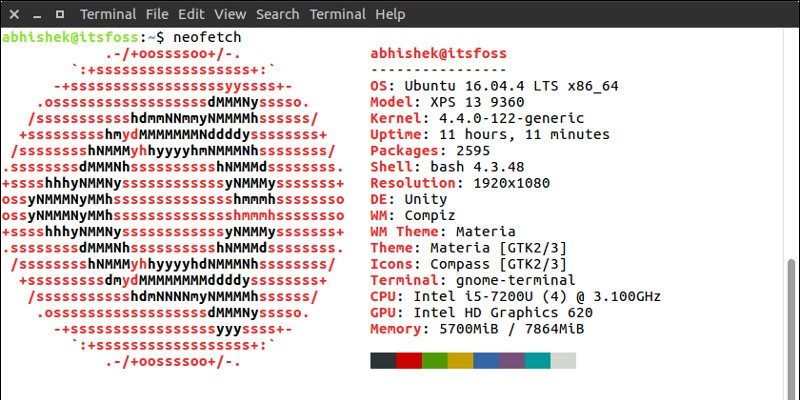
Task: Pick the purple color block
Action: point(513,361)
